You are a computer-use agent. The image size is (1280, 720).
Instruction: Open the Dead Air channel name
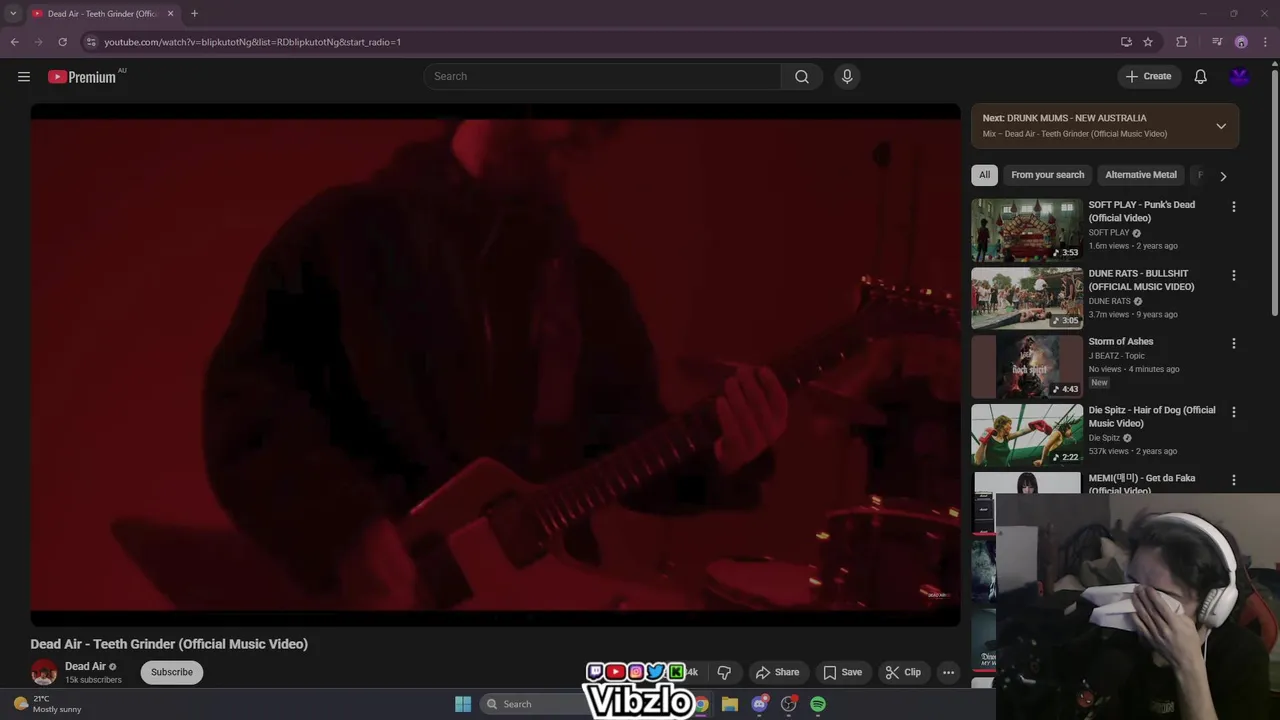coord(85,667)
